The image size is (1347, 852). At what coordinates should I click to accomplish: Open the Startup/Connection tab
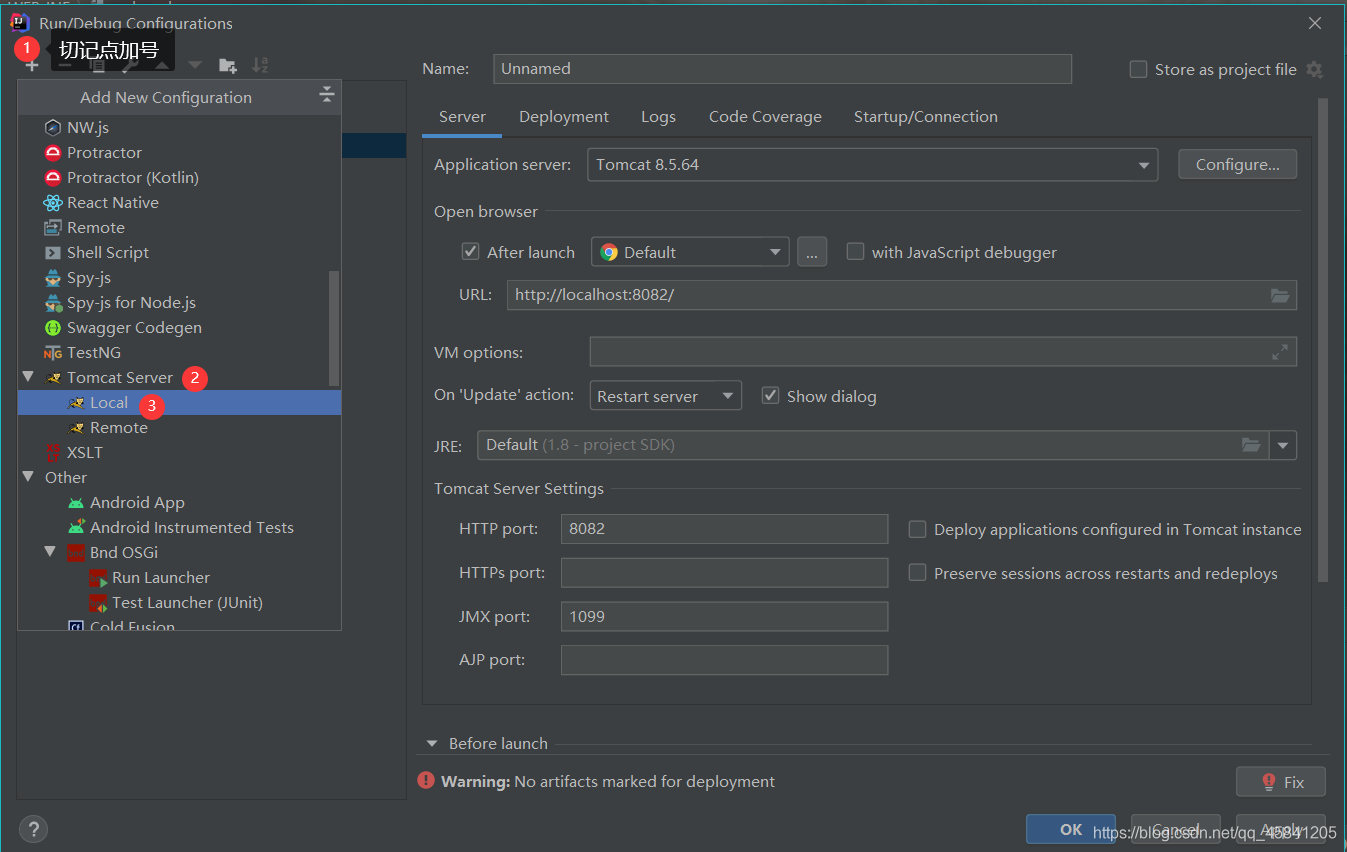click(926, 116)
